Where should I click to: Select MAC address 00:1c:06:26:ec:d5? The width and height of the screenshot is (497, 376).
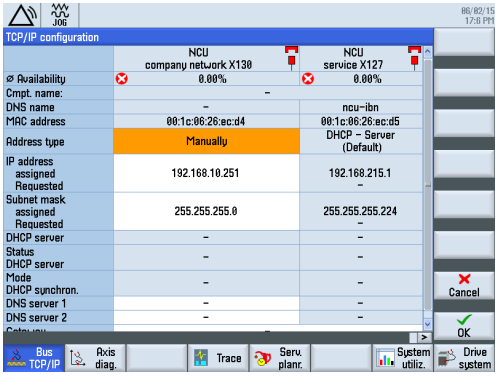(361, 121)
